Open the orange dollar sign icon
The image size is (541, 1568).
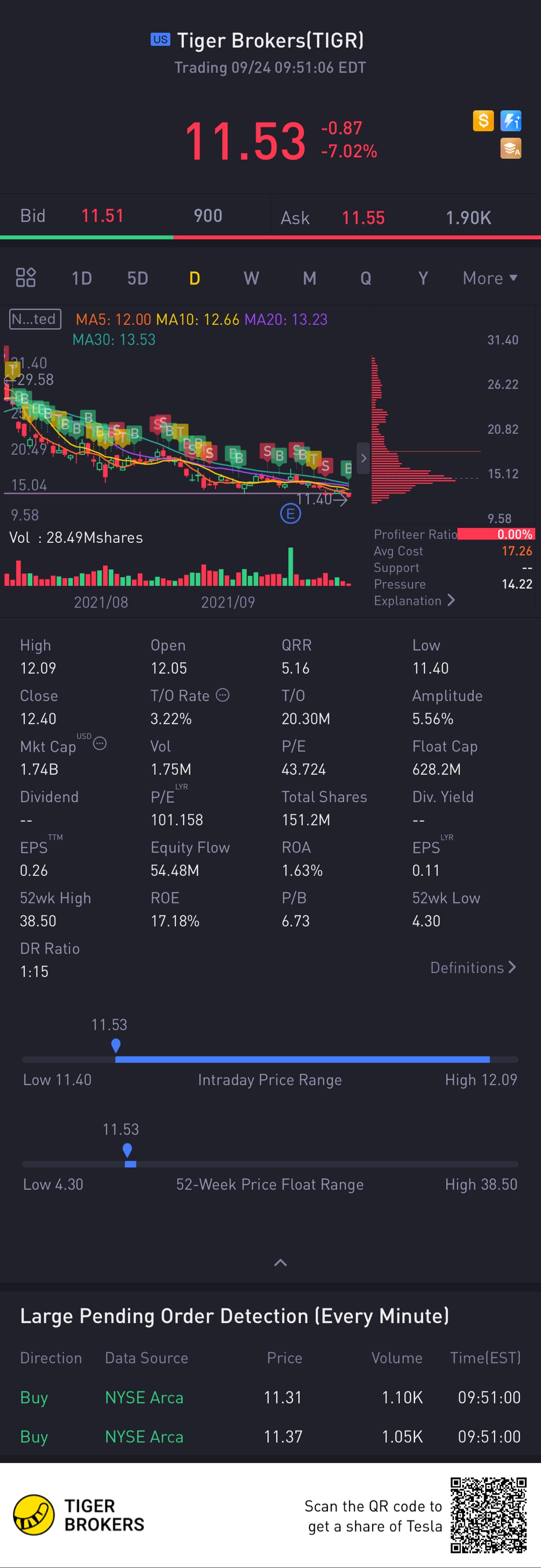pos(483,120)
